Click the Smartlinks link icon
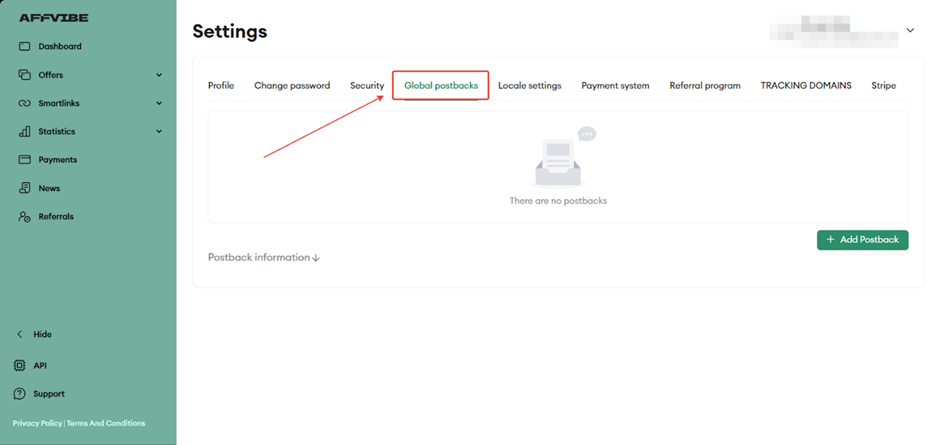The height and width of the screenshot is (445, 940). tap(25, 103)
